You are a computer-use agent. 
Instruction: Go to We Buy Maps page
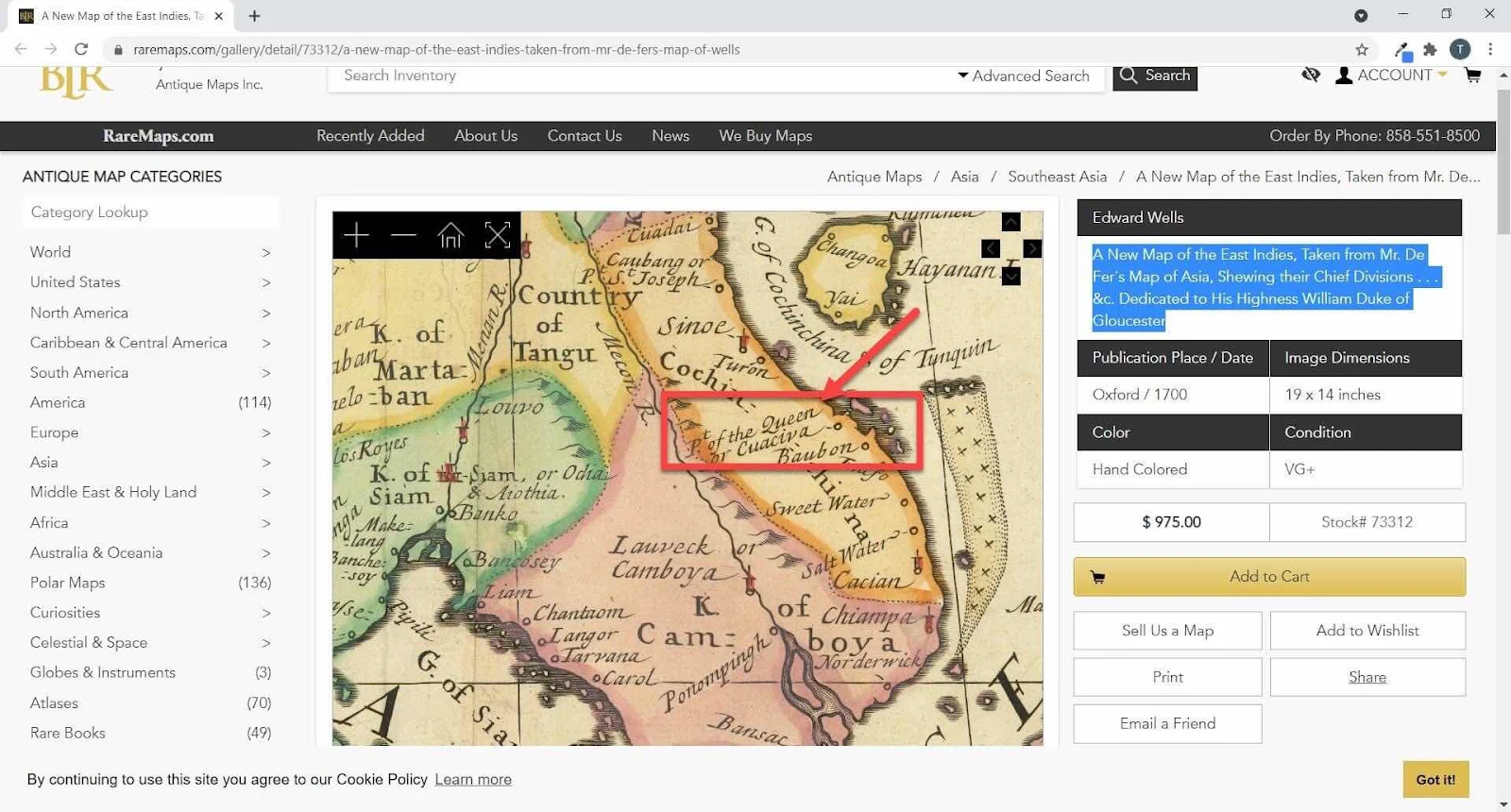tap(765, 136)
